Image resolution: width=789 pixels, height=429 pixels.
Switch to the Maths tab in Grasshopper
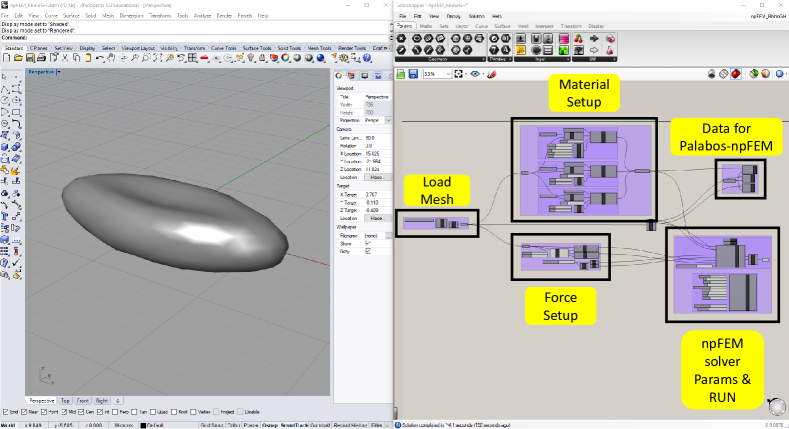(x=426, y=26)
